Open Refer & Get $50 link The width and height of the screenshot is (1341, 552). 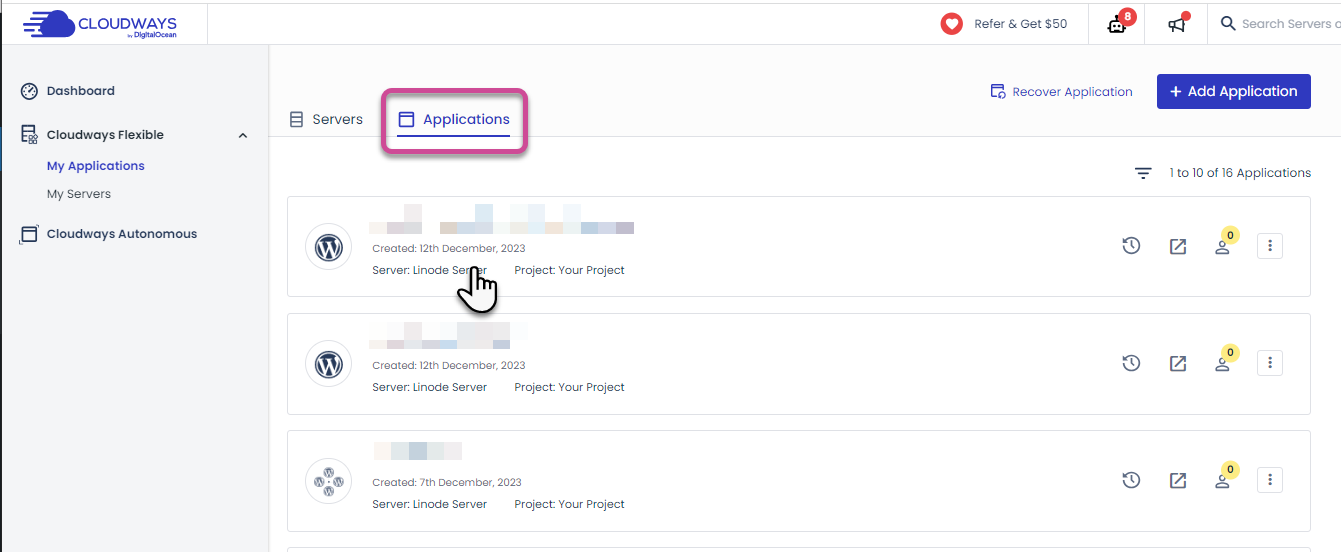tap(1020, 24)
